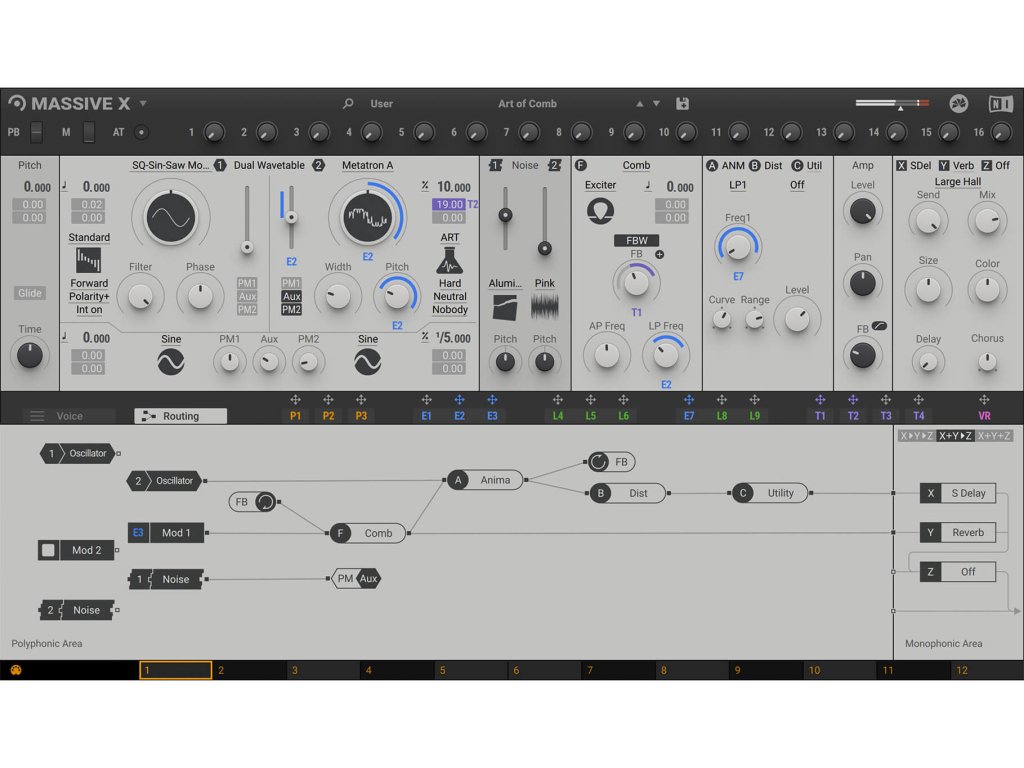Open the L4 LFO tab
Viewport: 1024px width, 768px height.
click(558, 416)
